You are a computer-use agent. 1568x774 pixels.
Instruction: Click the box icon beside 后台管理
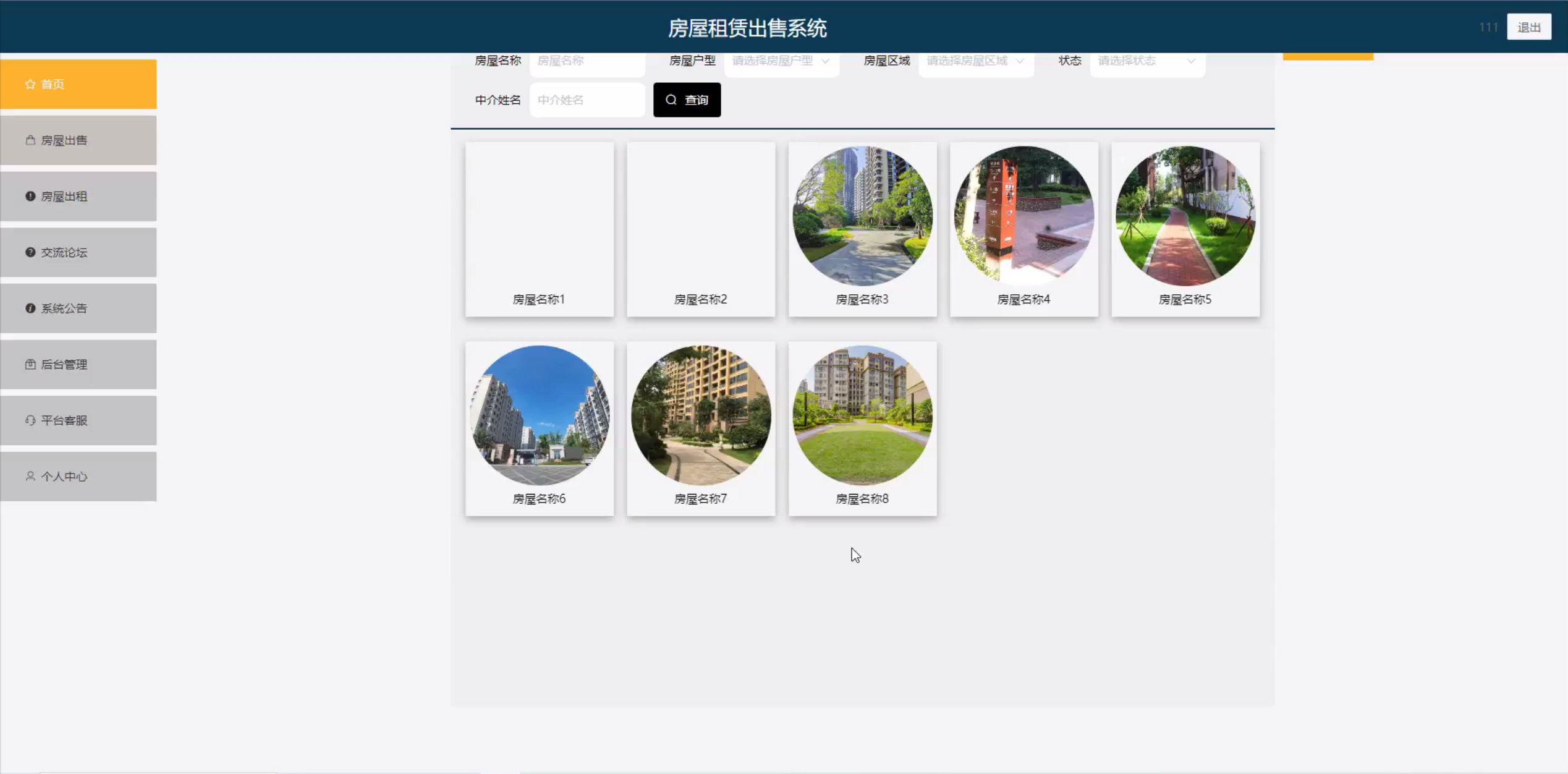(x=30, y=364)
